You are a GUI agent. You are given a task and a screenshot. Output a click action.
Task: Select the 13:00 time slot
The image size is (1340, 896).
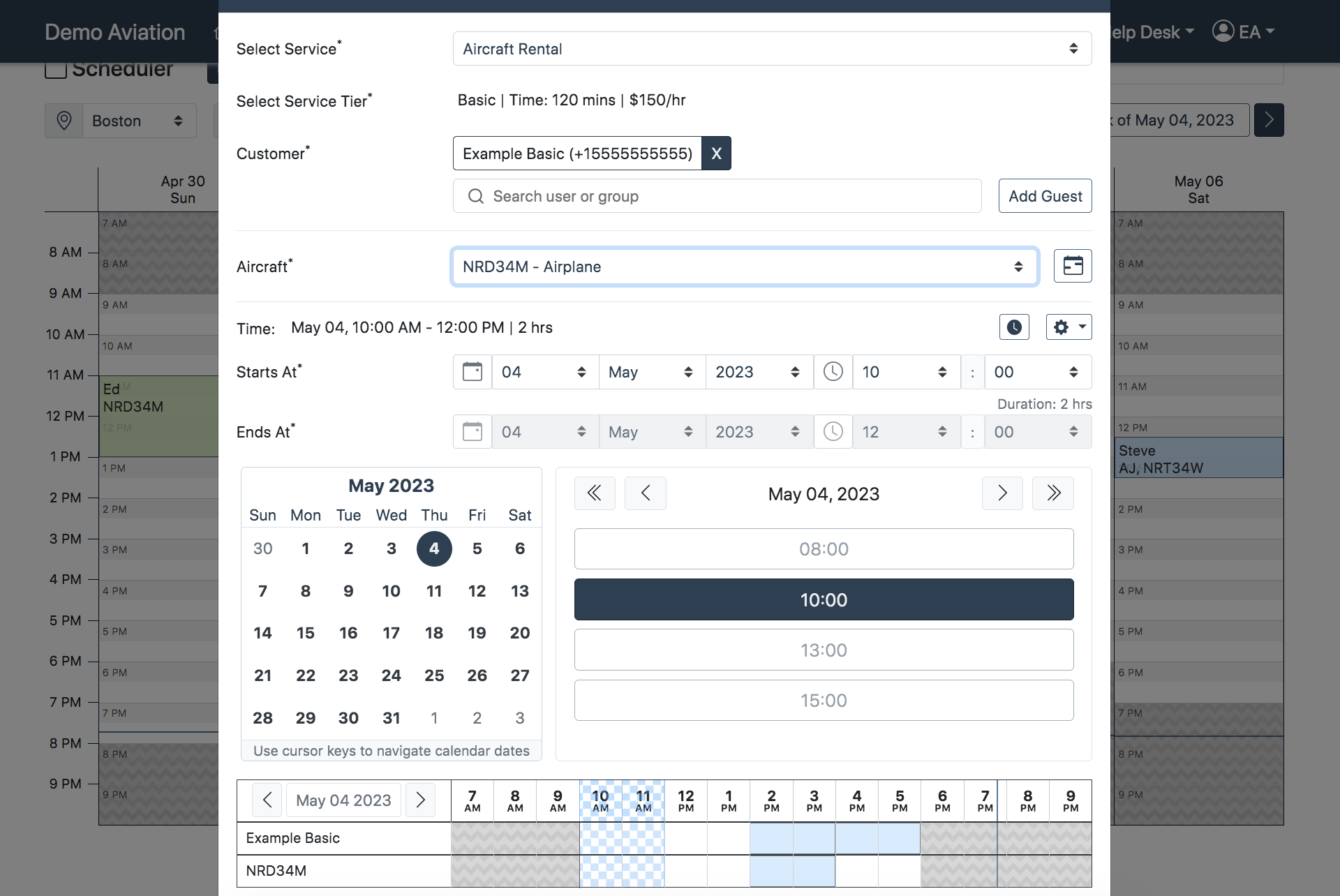pyautogui.click(x=824, y=650)
